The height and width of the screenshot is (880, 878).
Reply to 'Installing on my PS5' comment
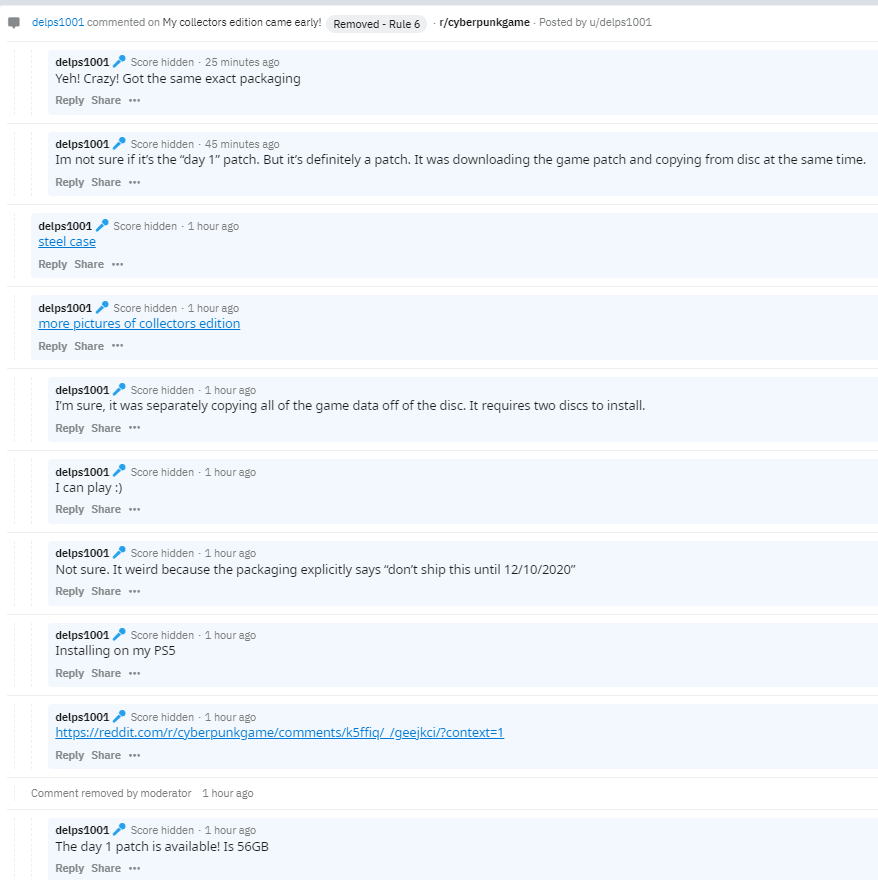click(70, 673)
